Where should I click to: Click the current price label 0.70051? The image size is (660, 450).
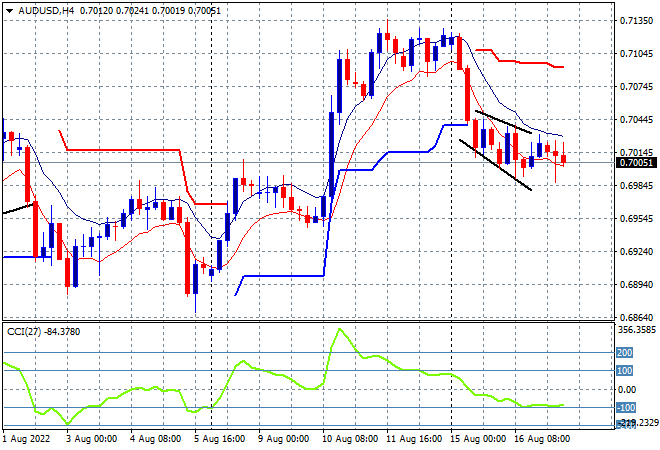coord(636,162)
